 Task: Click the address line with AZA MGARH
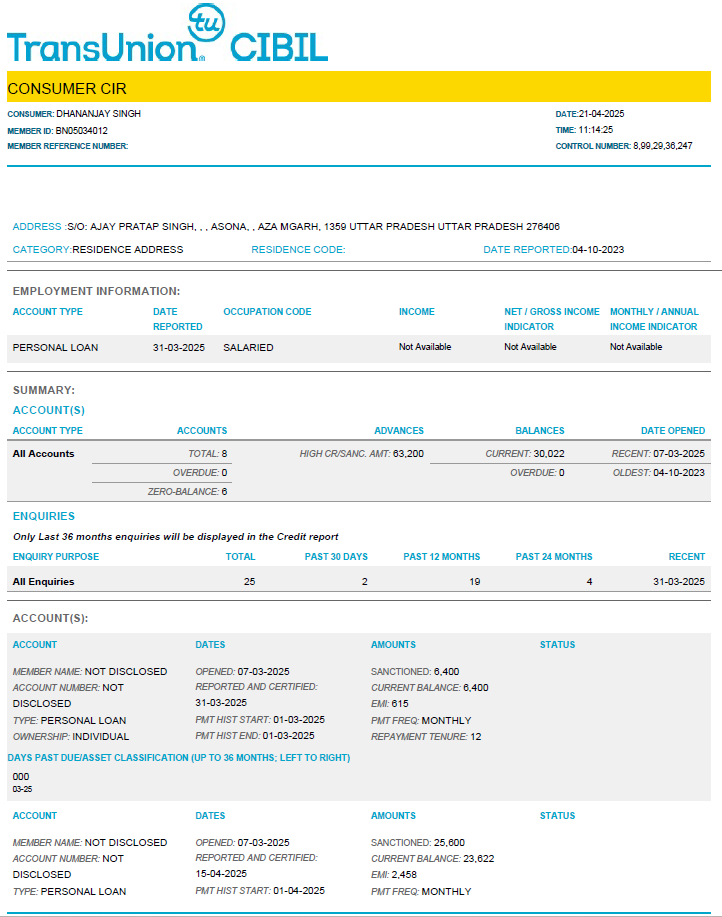coord(286,226)
